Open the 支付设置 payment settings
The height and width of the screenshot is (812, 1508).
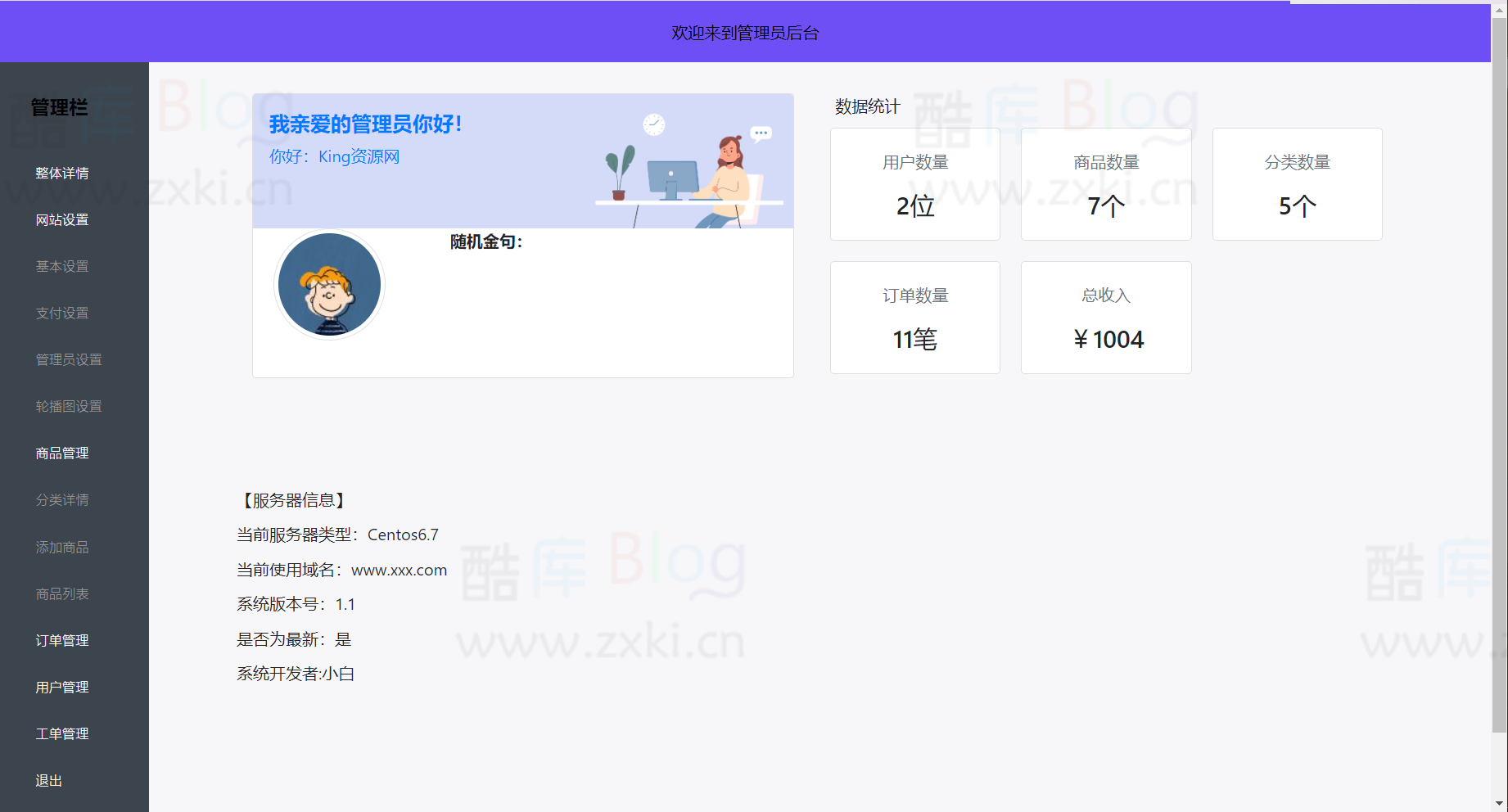click(62, 313)
